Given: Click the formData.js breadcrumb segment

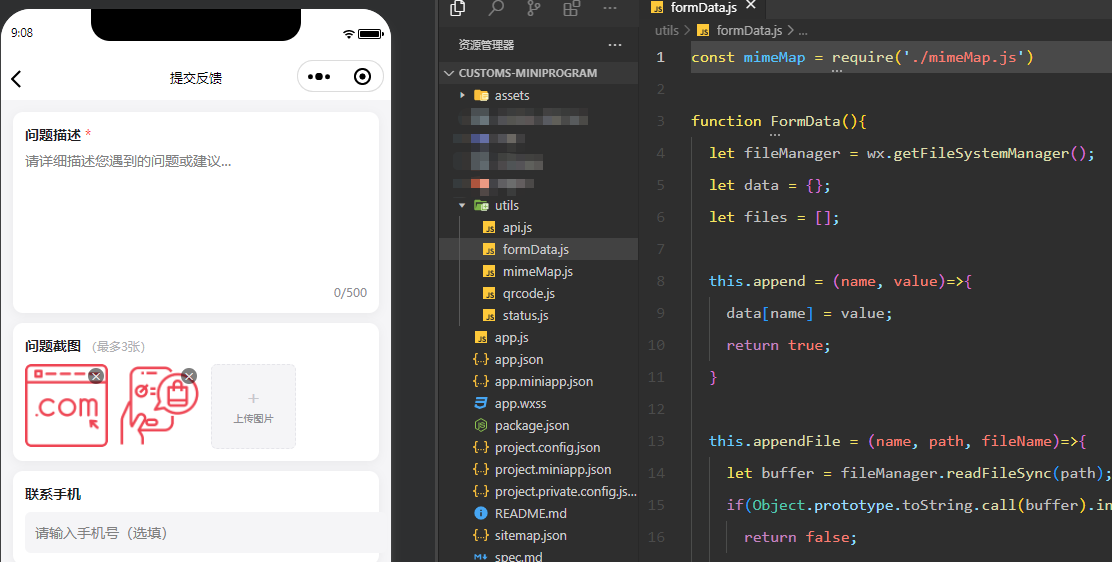Looking at the screenshot, I should coord(749,31).
